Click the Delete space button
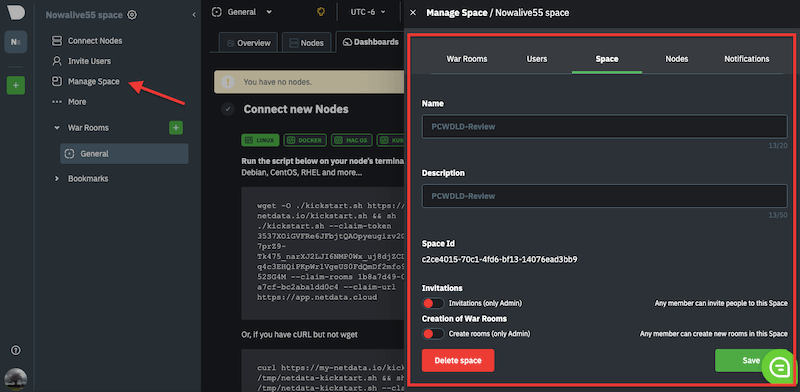The height and width of the screenshot is (392, 800). tap(458, 360)
